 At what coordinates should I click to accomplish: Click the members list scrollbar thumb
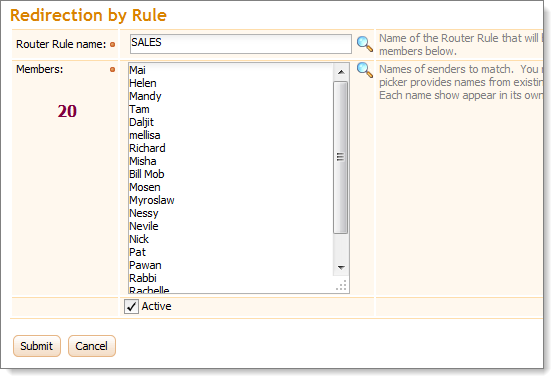pyautogui.click(x=341, y=157)
